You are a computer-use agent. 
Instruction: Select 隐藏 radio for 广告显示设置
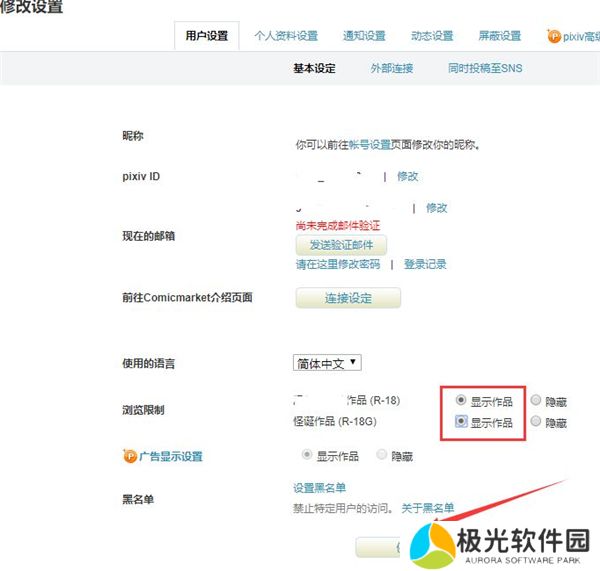point(383,456)
